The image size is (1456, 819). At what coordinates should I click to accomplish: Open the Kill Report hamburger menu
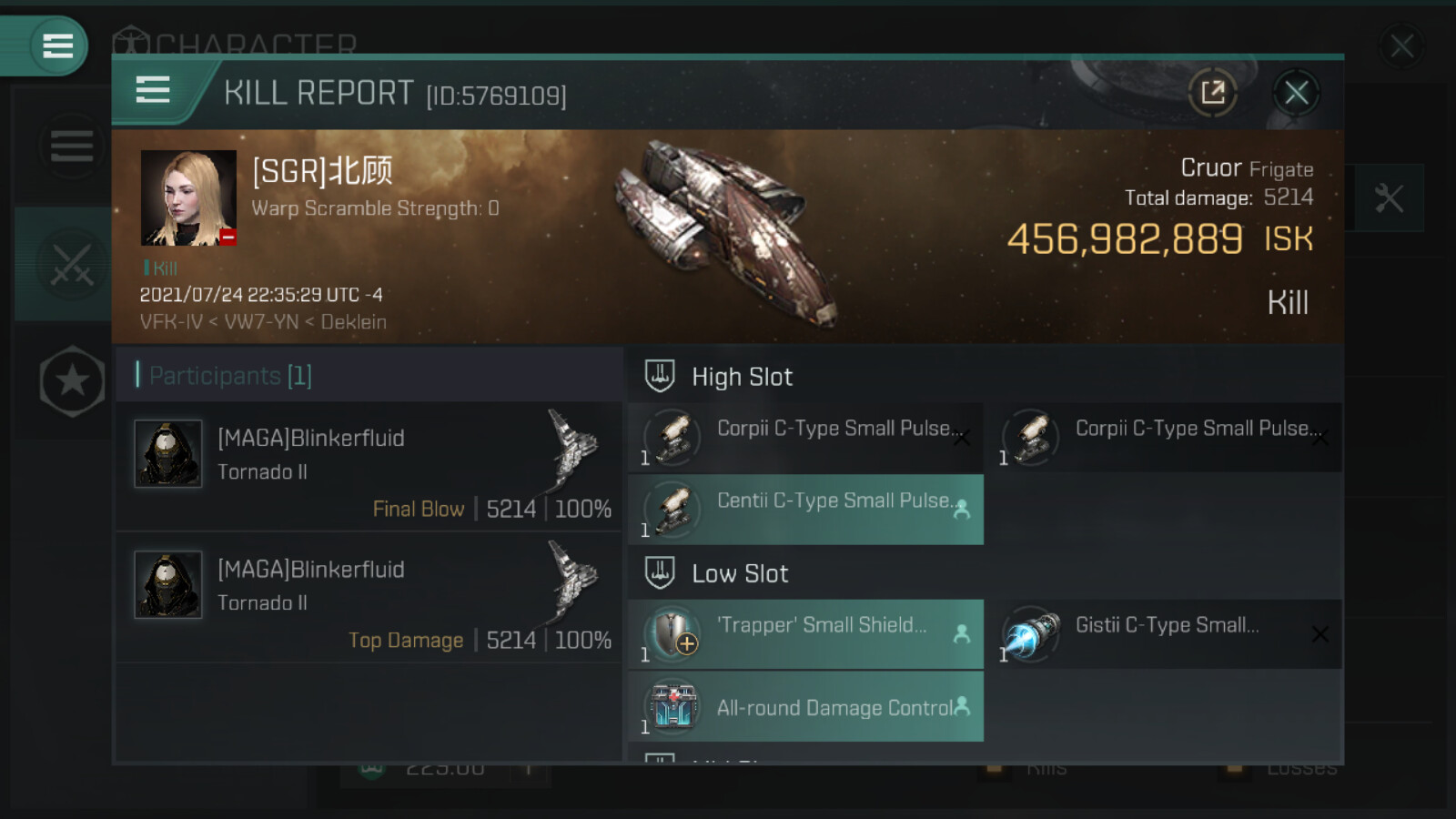(x=153, y=90)
